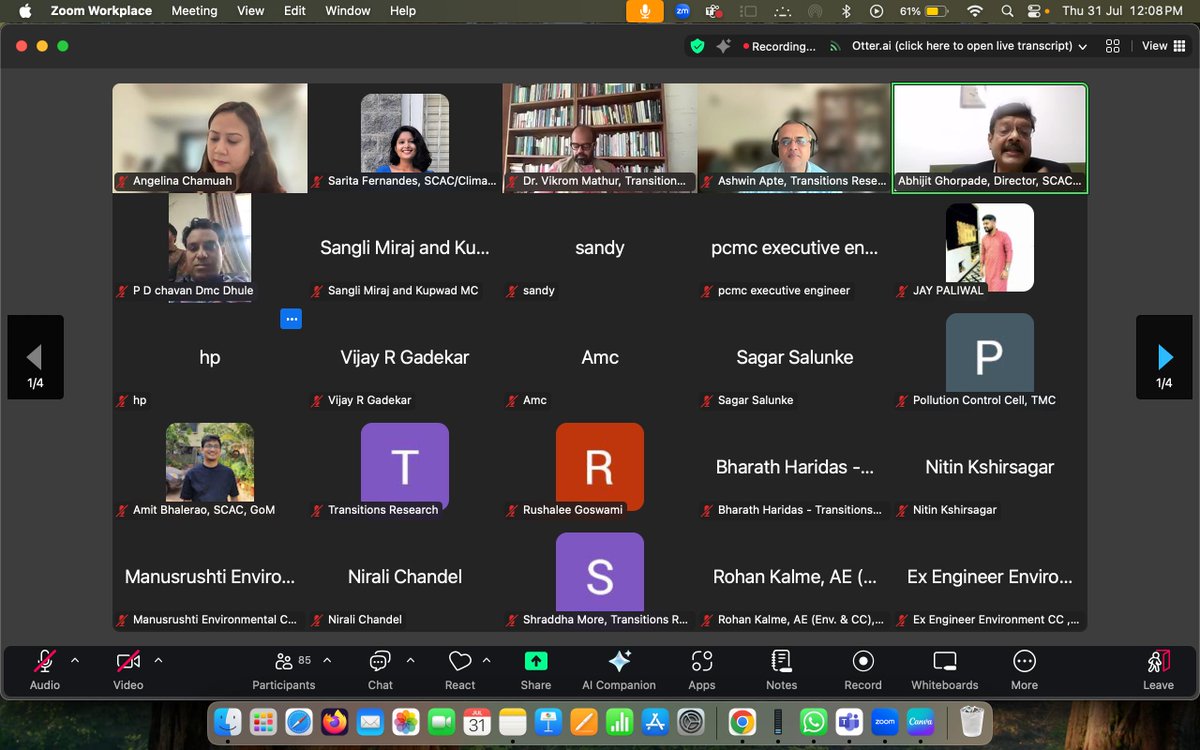Click the Zoom status icon in menu bar

coord(682,11)
